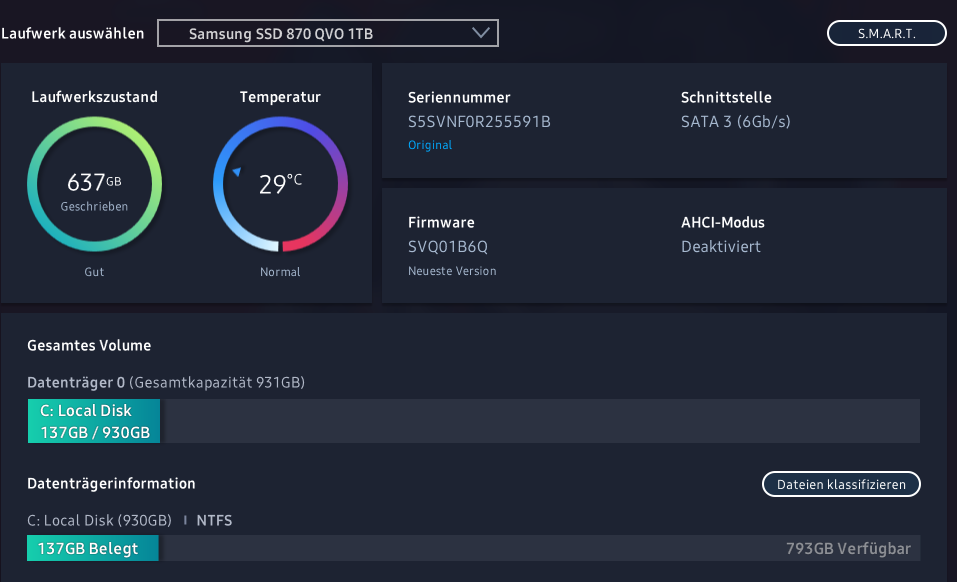
Task: Click the serial number S5SVNF0R255591B
Action: point(479,122)
